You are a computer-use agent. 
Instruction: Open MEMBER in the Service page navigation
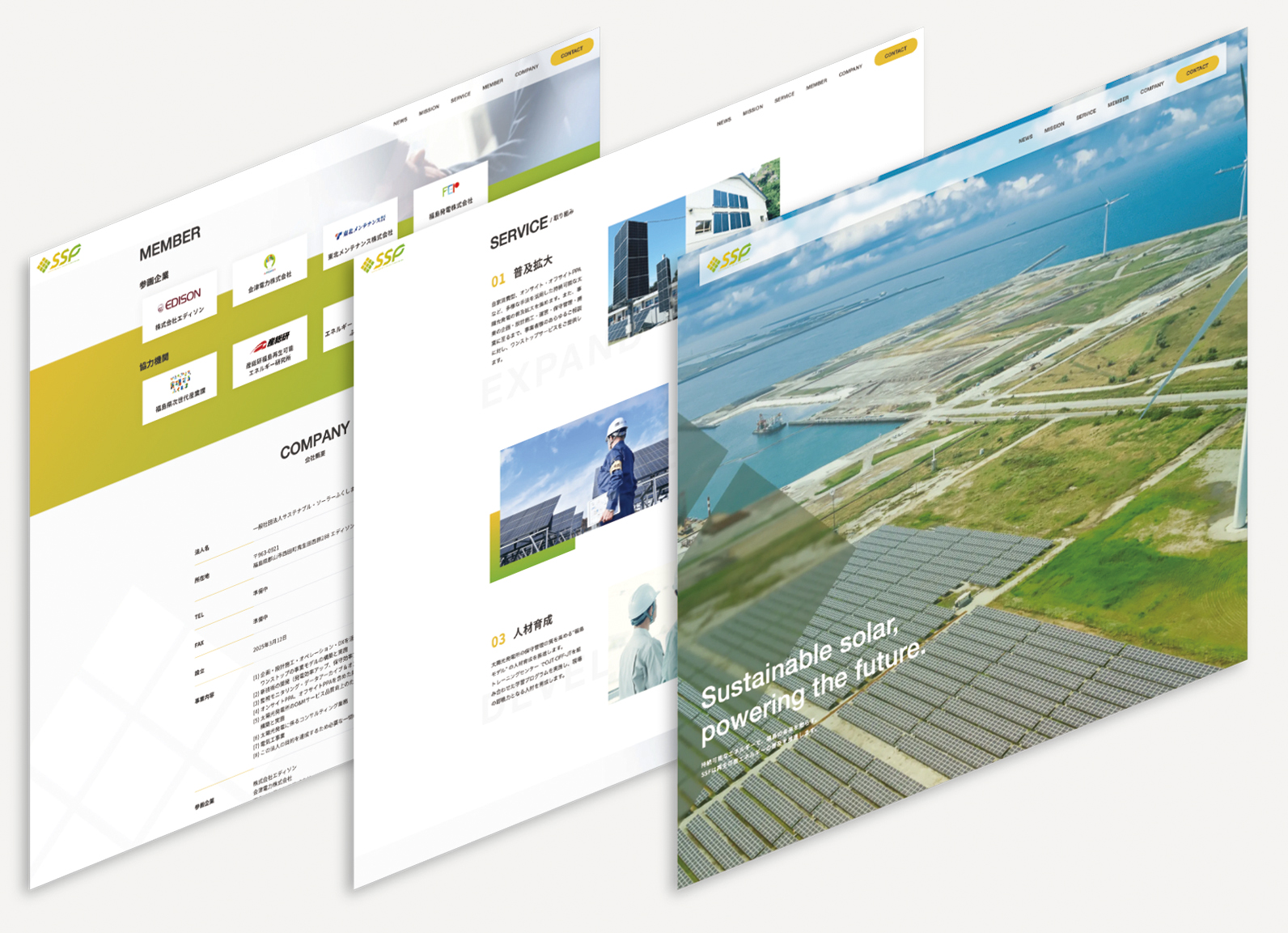coord(816,83)
